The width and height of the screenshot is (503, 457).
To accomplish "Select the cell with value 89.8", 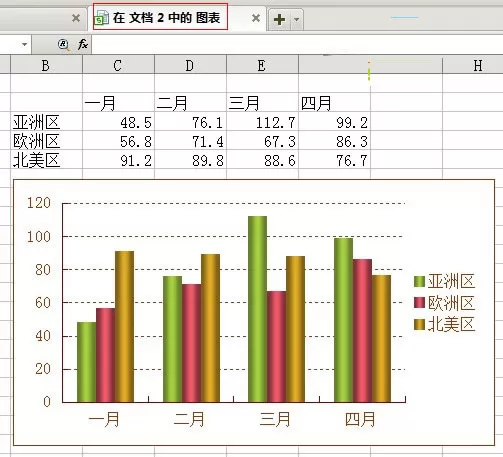I will (190, 159).
